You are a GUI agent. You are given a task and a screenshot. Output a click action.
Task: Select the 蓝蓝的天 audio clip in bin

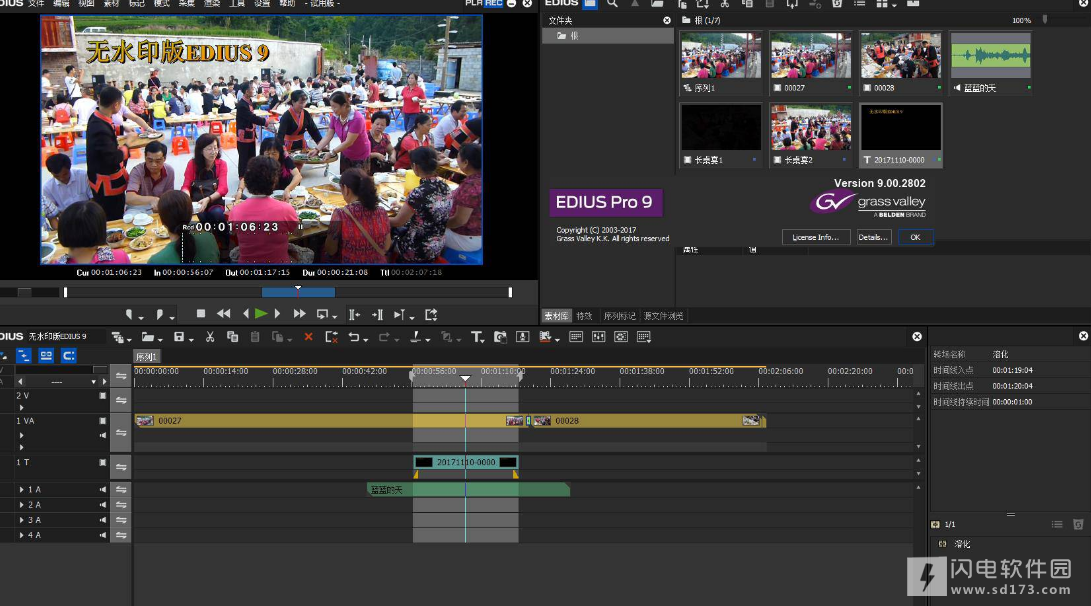(x=991, y=62)
